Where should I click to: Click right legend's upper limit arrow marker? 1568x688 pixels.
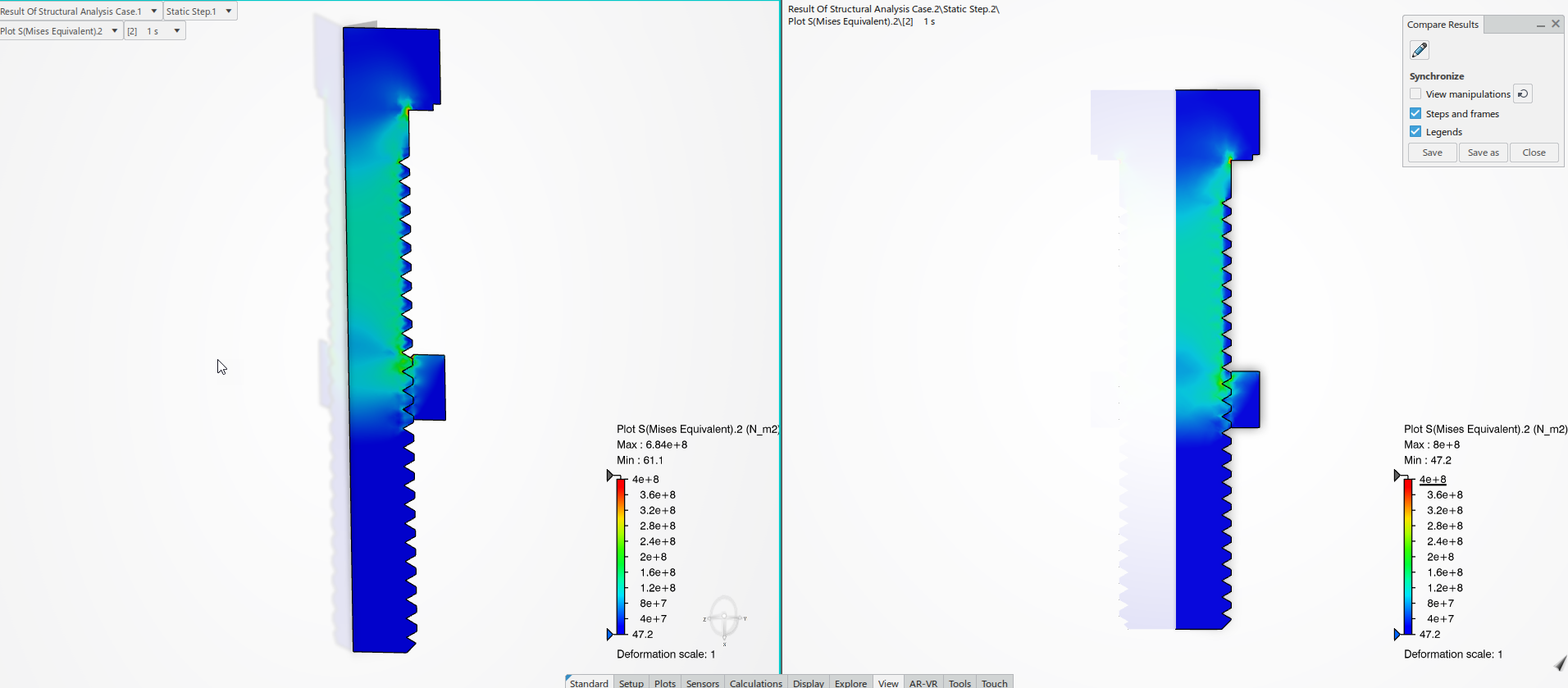click(x=1397, y=476)
